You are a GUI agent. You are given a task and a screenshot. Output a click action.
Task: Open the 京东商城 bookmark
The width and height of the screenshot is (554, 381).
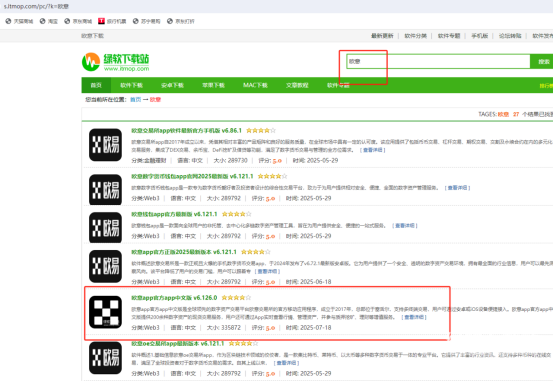(x=78, y=21)
